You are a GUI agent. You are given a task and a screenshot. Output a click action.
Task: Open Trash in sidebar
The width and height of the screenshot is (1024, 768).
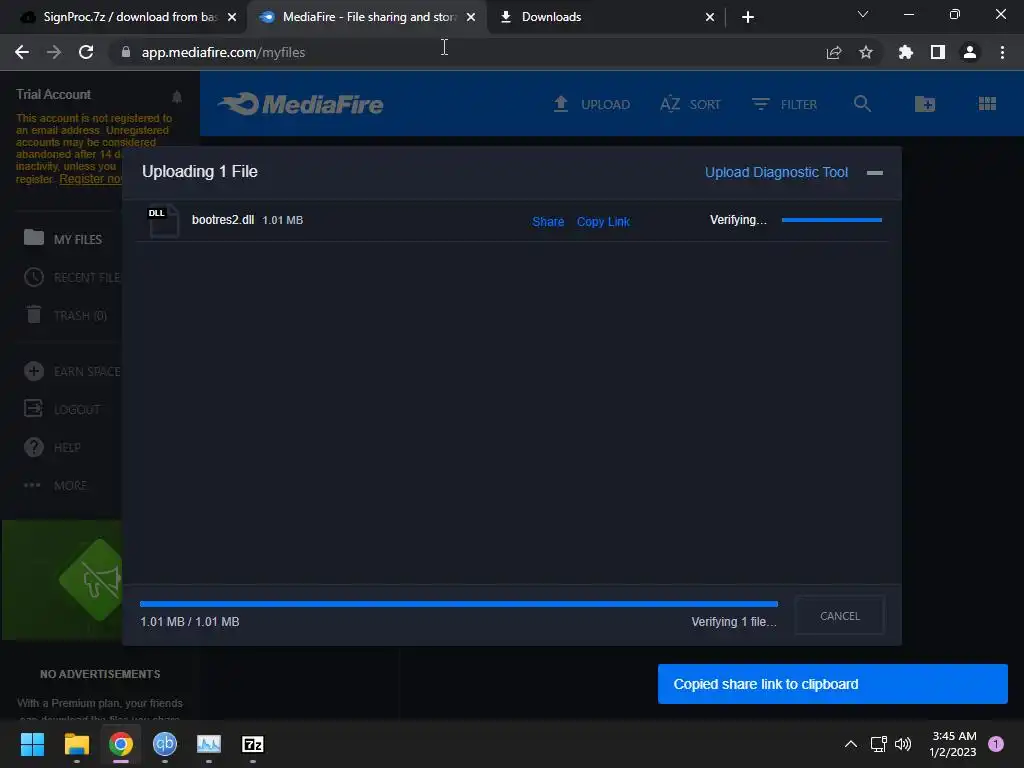click(x=65, y=315)
